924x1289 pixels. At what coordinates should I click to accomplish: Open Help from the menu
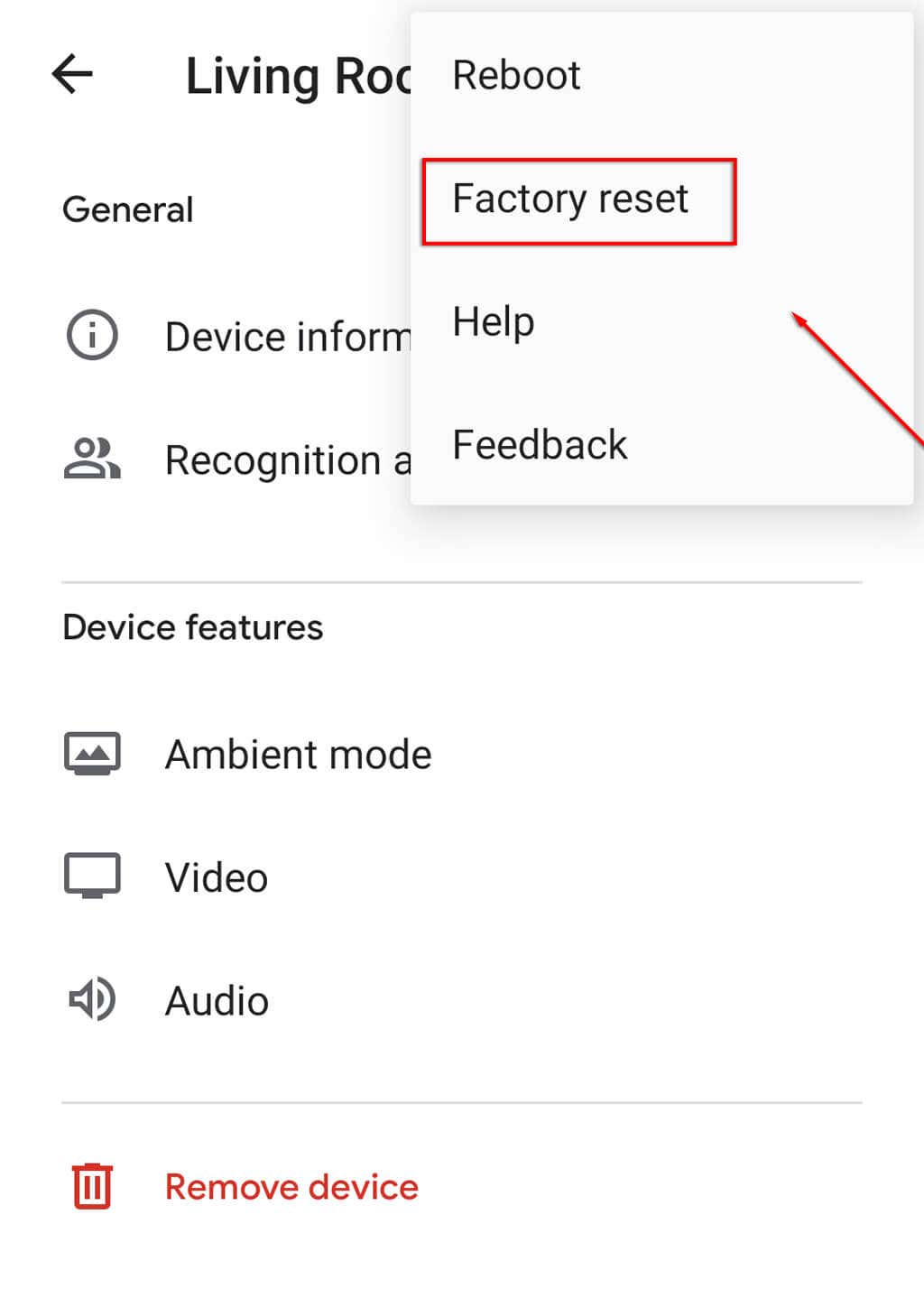[494, 322]
